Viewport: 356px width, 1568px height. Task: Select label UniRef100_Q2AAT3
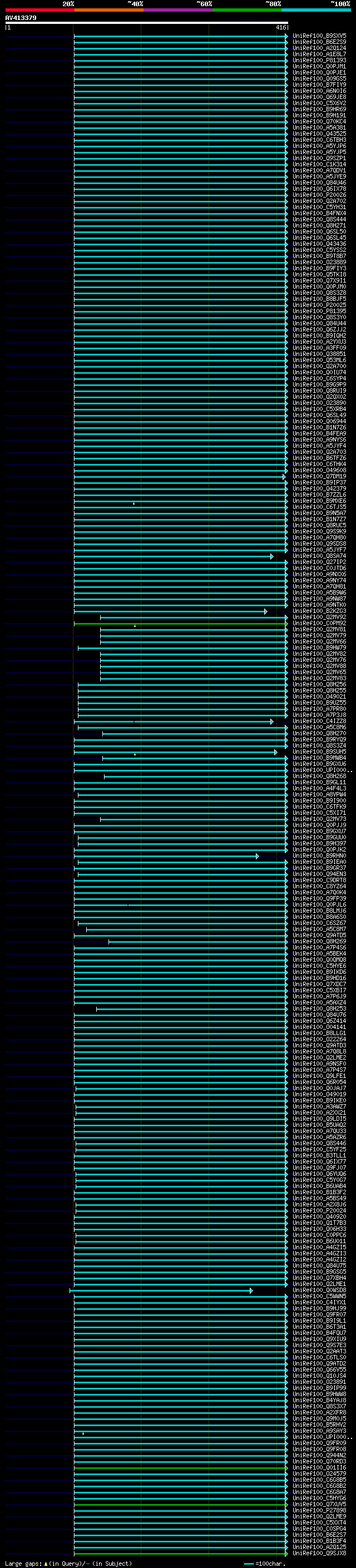(319, 1351)
